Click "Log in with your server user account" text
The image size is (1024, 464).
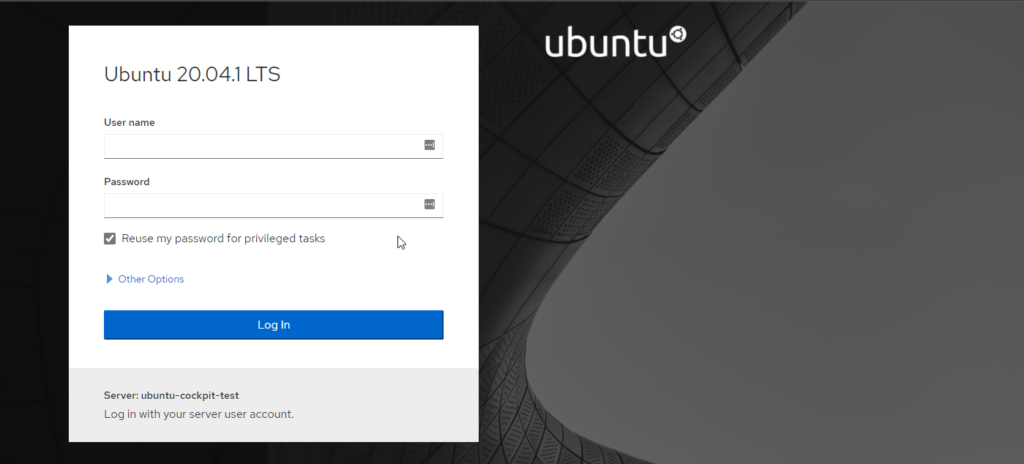pyautogui.click(x=198, y=413)
